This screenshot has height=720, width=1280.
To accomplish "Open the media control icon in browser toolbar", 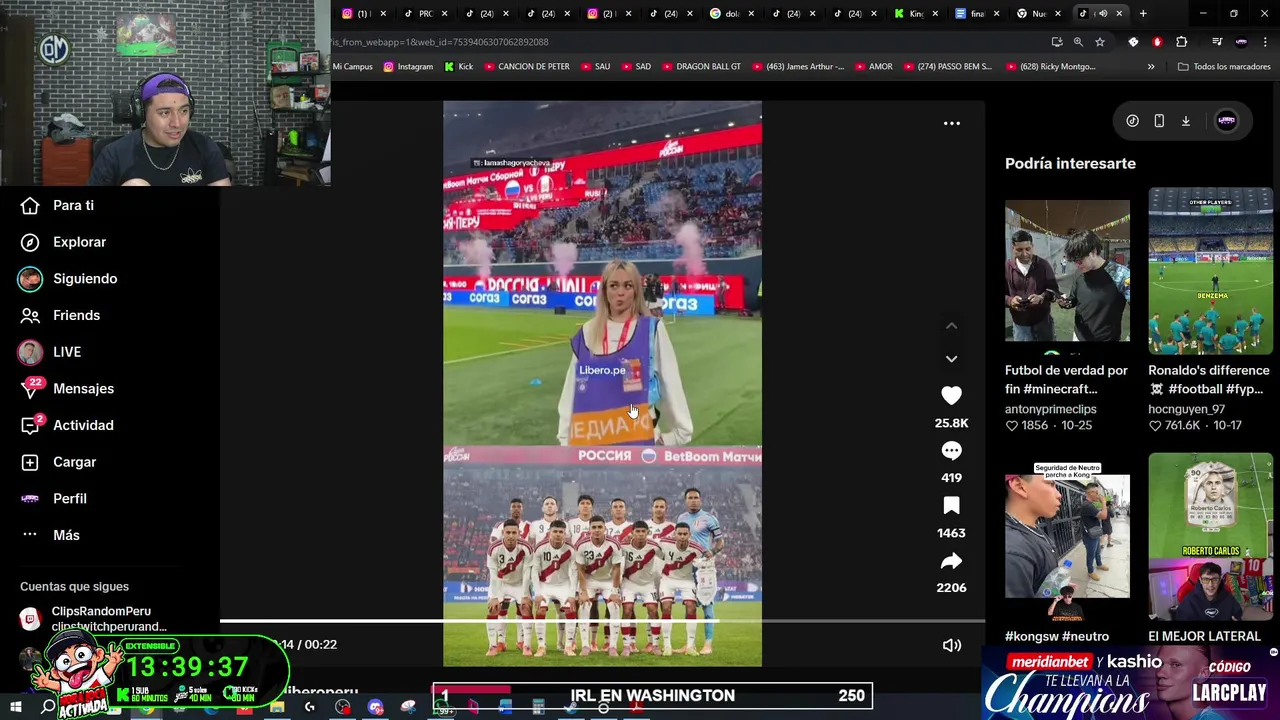I will pyautogui.click(x=1216, y=42).
